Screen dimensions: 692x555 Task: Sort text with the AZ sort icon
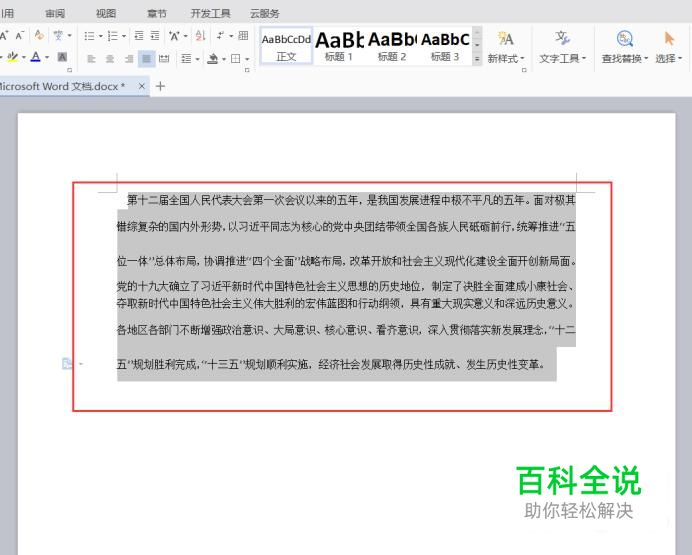[201, 35]
